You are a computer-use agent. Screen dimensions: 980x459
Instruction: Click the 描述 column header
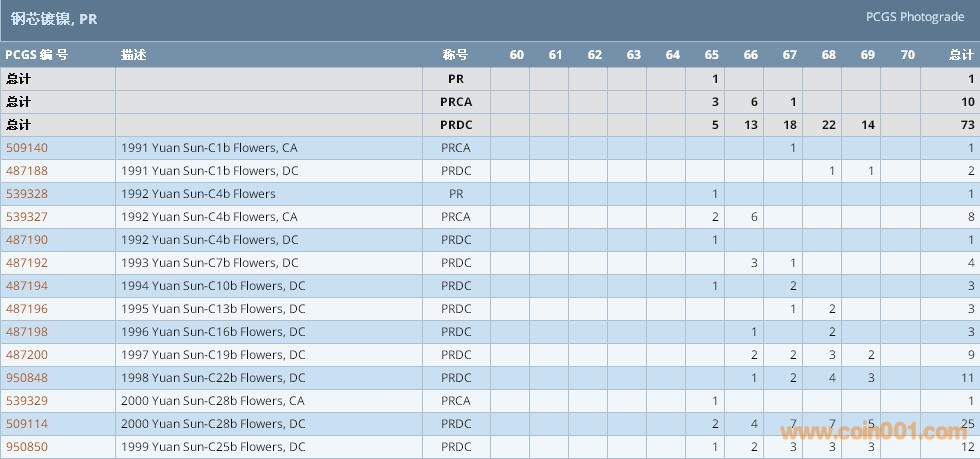[133, 55]
